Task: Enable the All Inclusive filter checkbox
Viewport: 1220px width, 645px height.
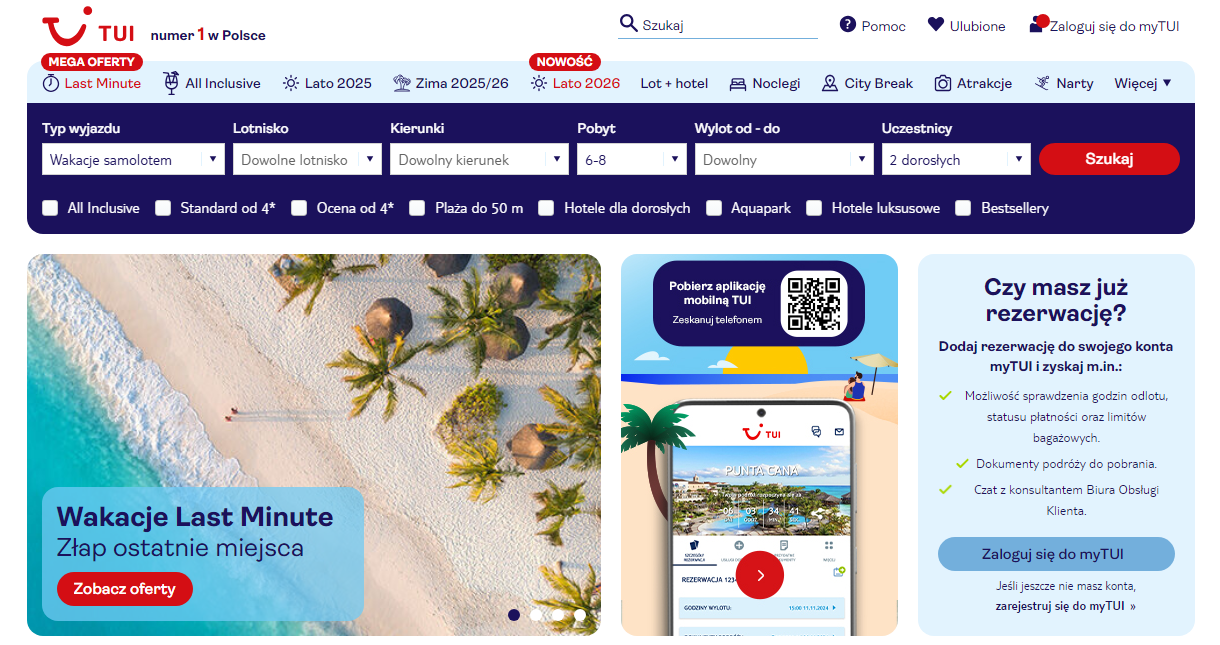Action: (x=50, y=208)
